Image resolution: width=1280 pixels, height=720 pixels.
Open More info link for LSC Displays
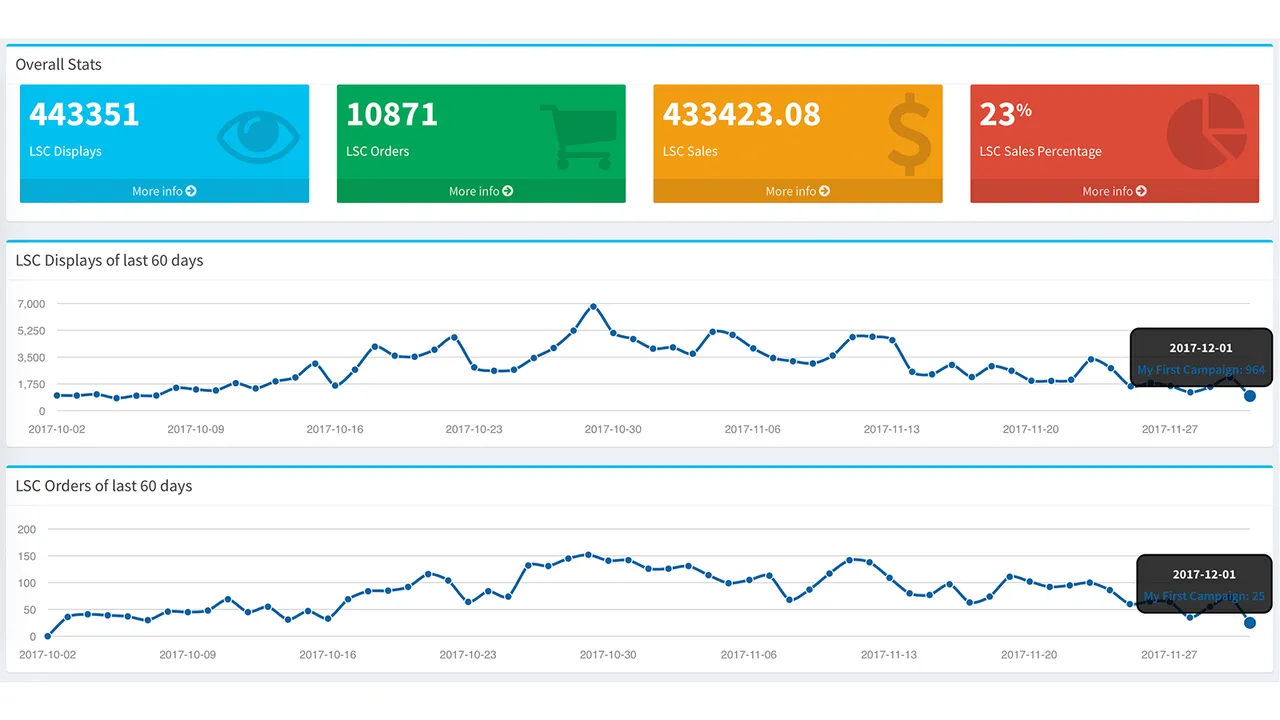click(157, 191)
